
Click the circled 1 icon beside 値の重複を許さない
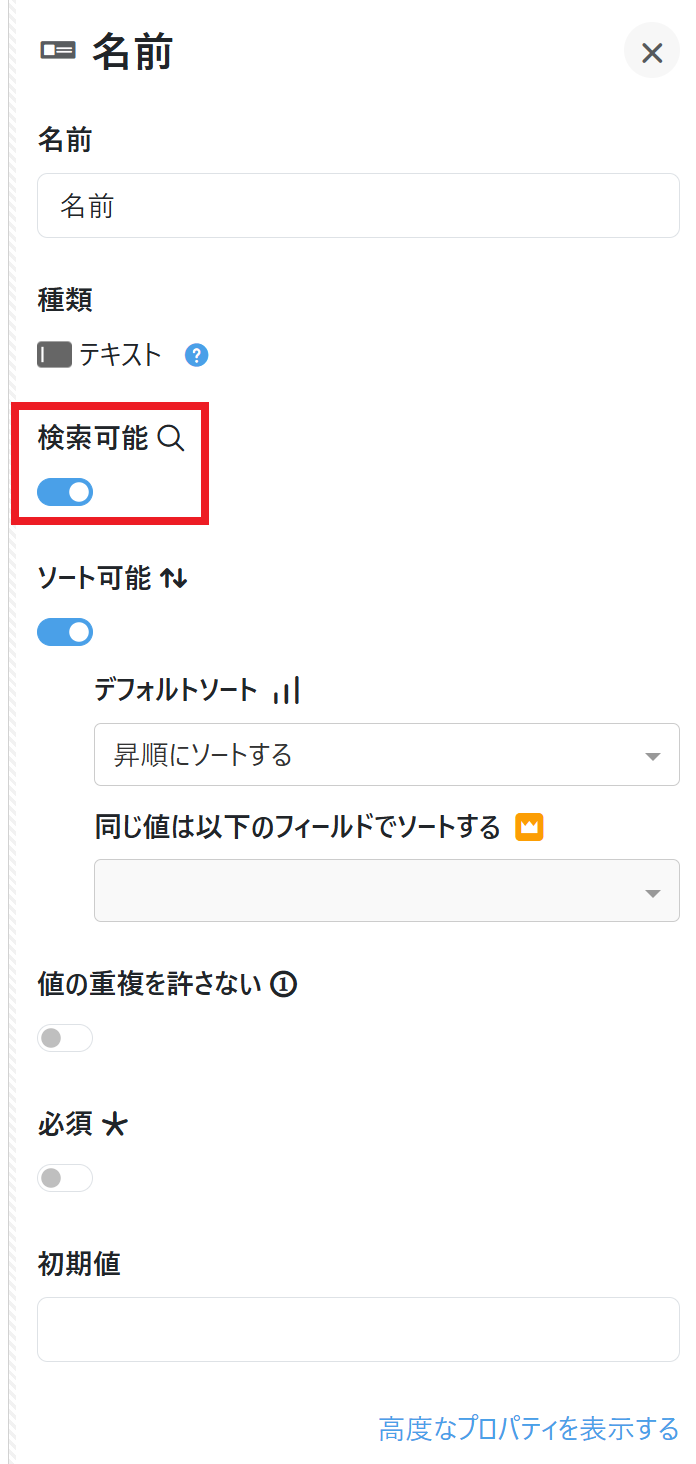284,985
